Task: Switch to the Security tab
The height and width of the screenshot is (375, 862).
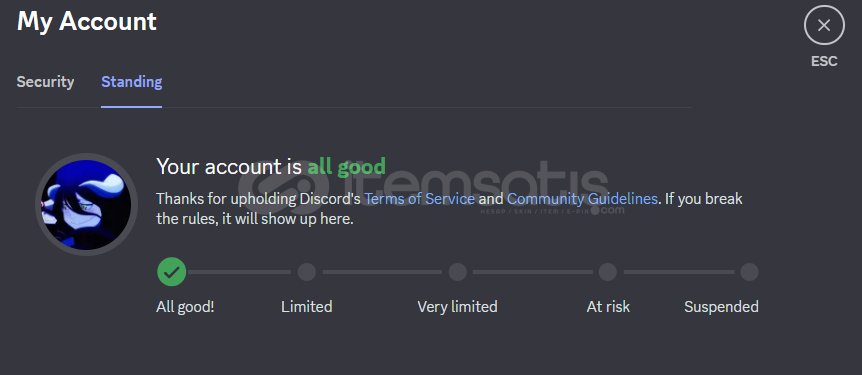Action: click(x=45, y=82)
